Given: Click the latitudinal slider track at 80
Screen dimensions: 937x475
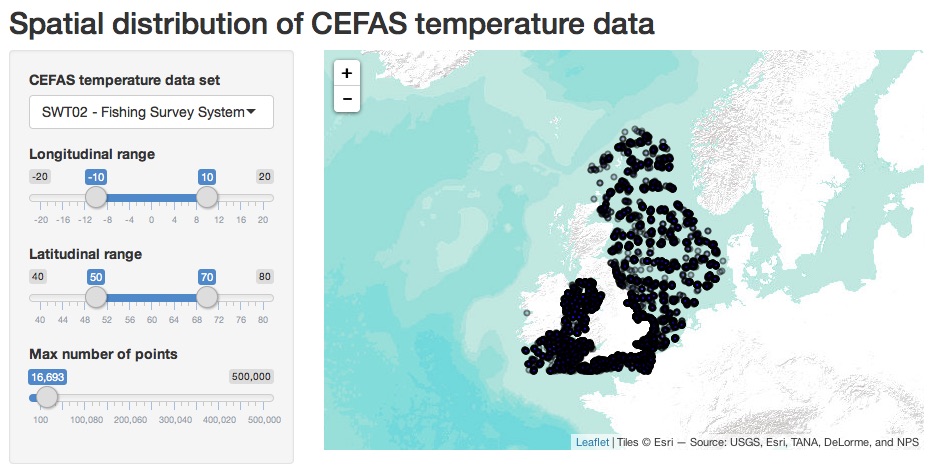Looking at the screenshot, I should [x=263, y=298].
